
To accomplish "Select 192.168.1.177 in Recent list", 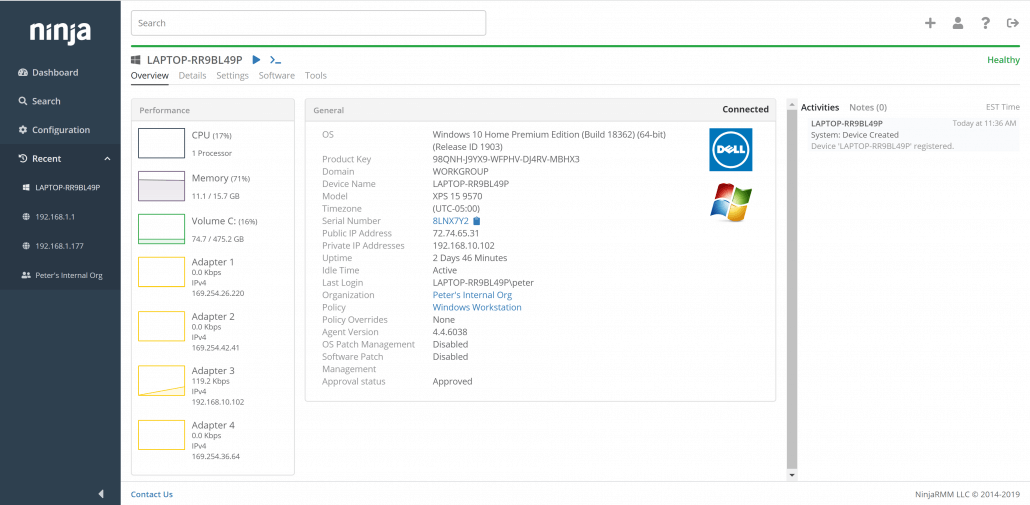I will tap(60, 246).
